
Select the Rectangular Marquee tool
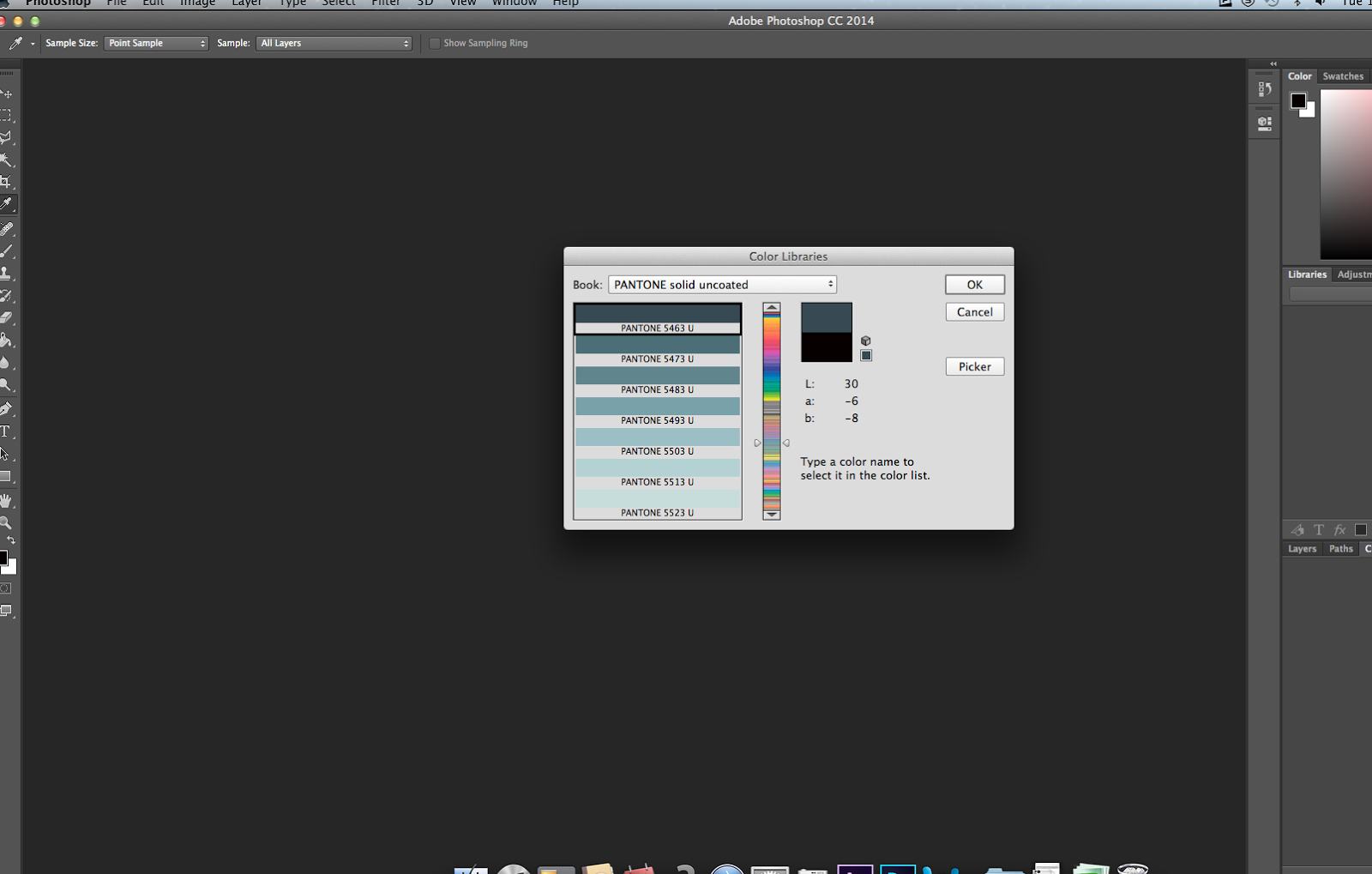coord(7,115)
